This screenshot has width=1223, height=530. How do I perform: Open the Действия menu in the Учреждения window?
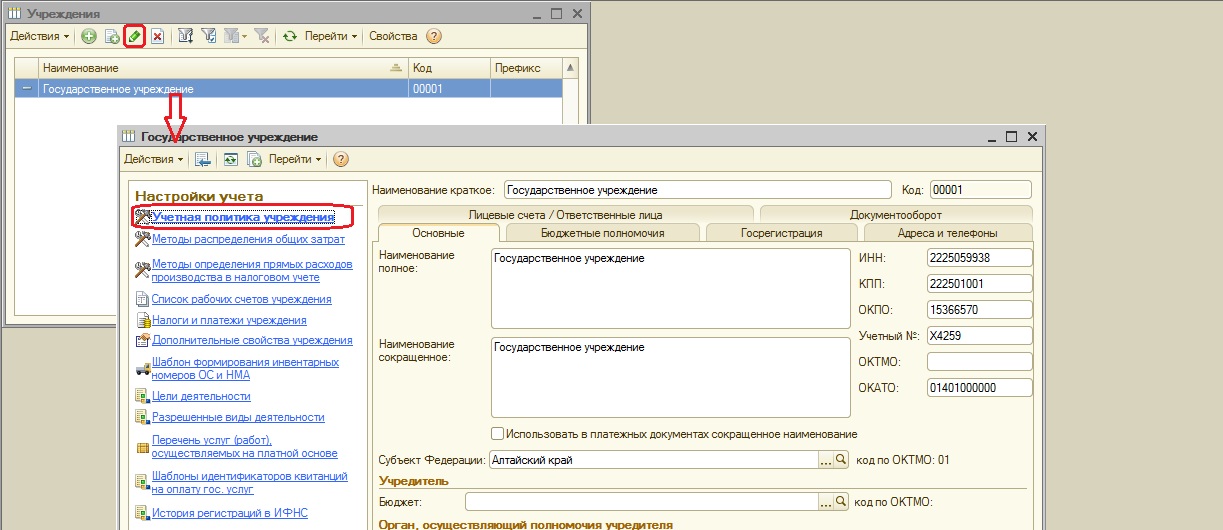(39, 36)
